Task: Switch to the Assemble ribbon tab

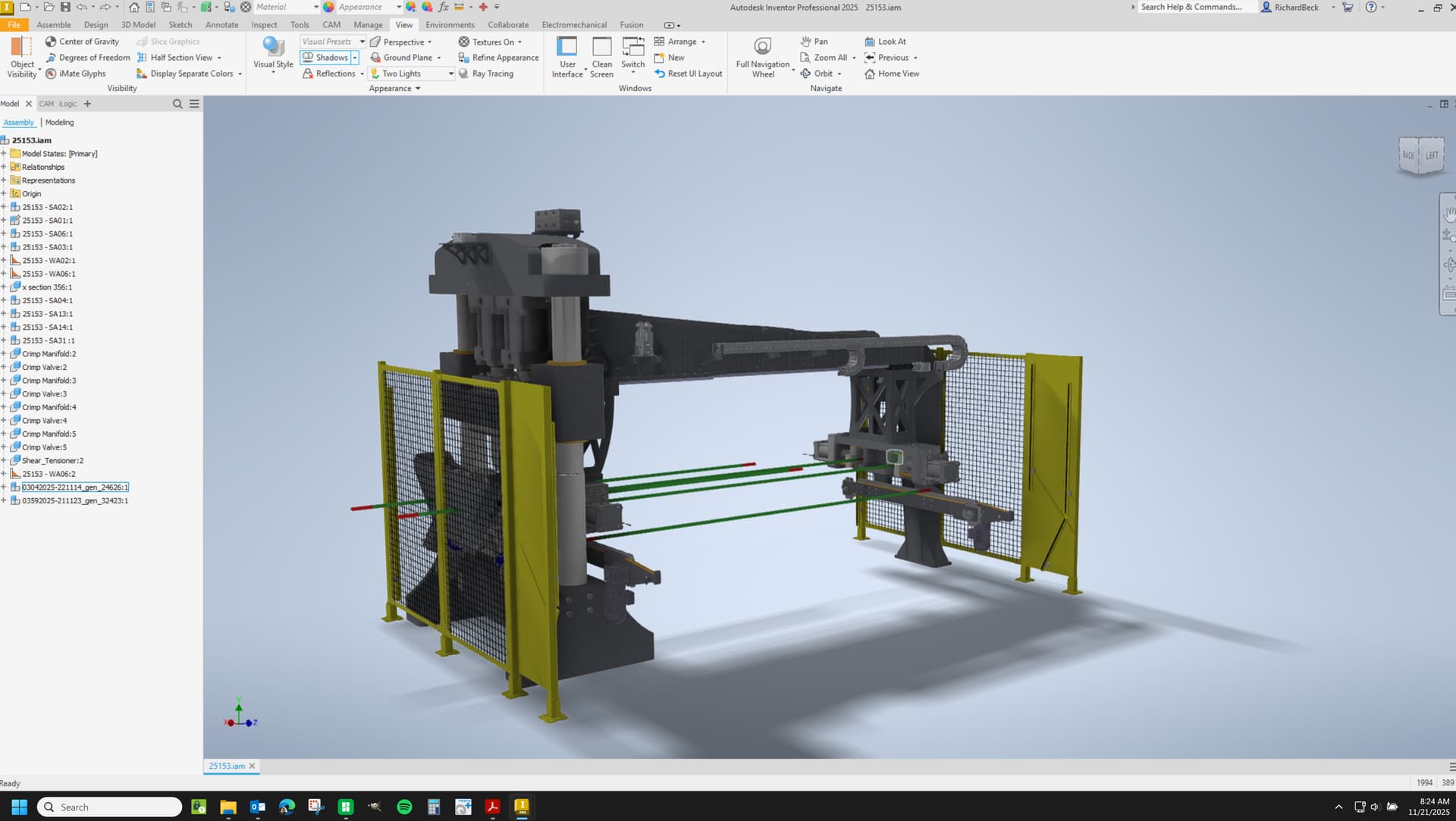Action: [54, 25]
